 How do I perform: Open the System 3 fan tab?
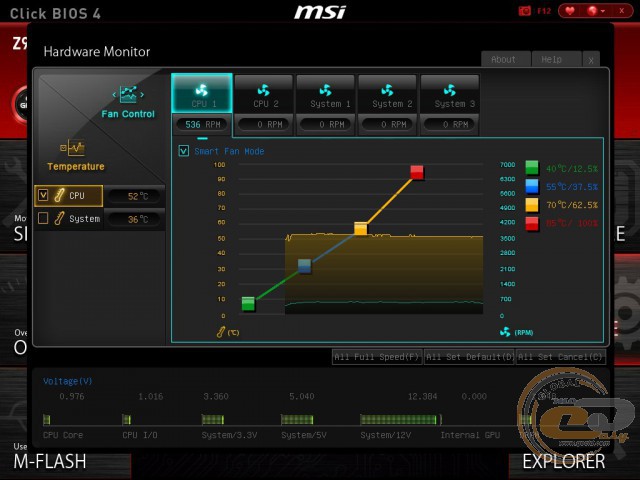point(450,94)
